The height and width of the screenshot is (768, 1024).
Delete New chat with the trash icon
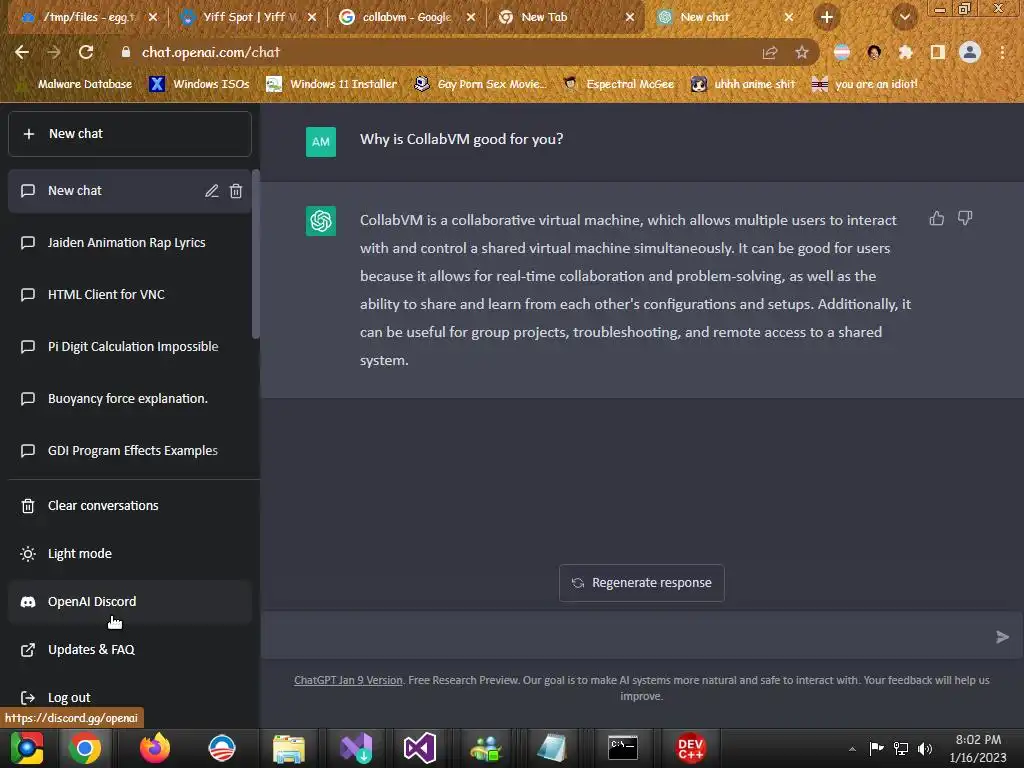tap(236, 191)
